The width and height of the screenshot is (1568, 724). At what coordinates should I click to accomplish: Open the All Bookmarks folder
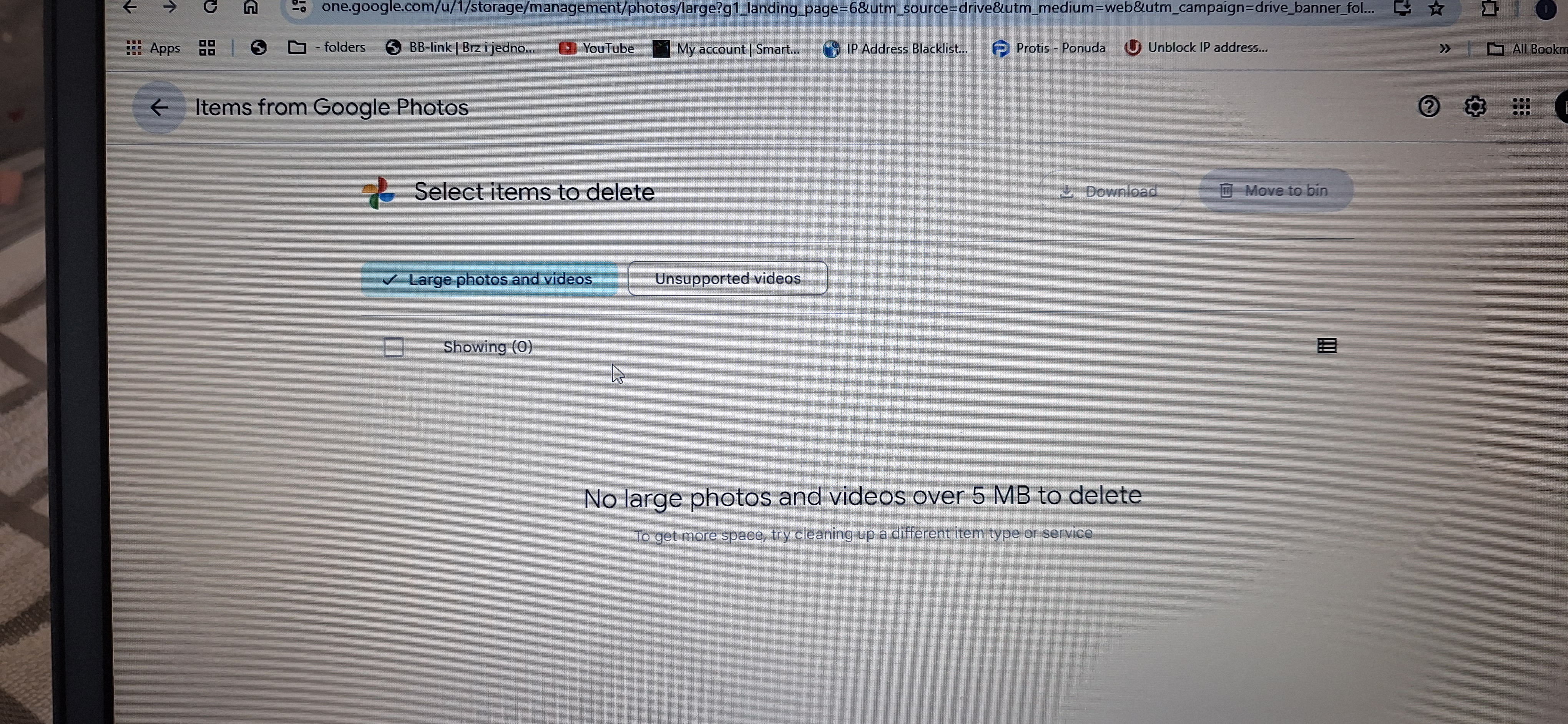click(x=1527, y=49)
